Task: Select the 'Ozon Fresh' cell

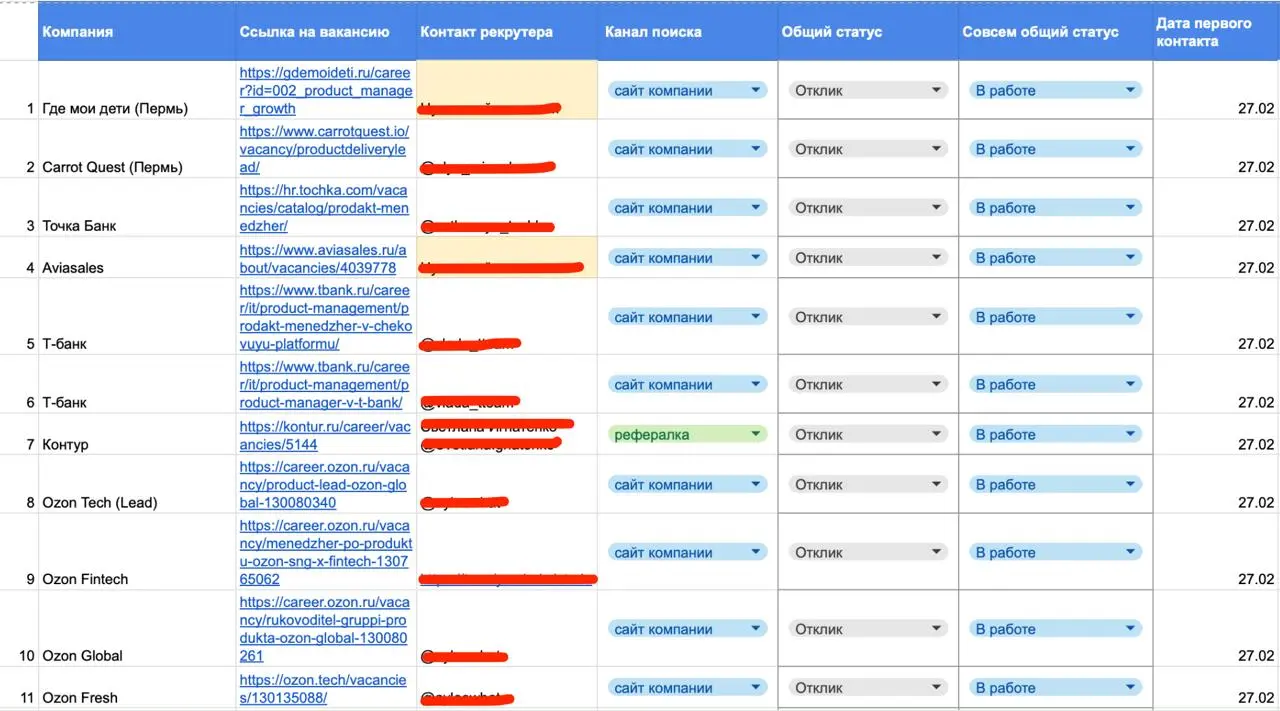Action: (137, 689)
